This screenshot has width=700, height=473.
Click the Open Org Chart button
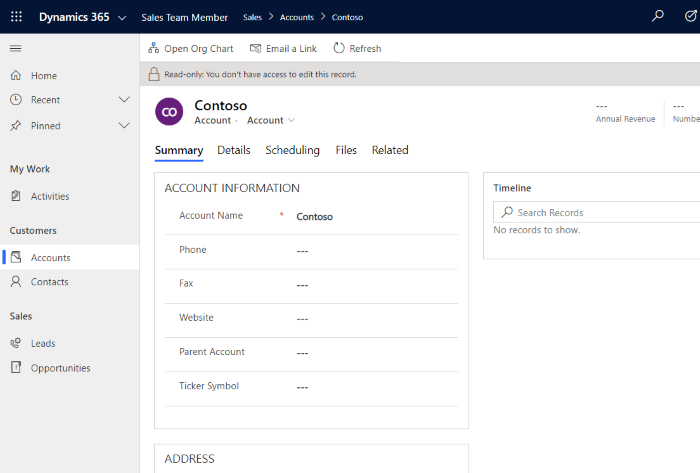190,48
